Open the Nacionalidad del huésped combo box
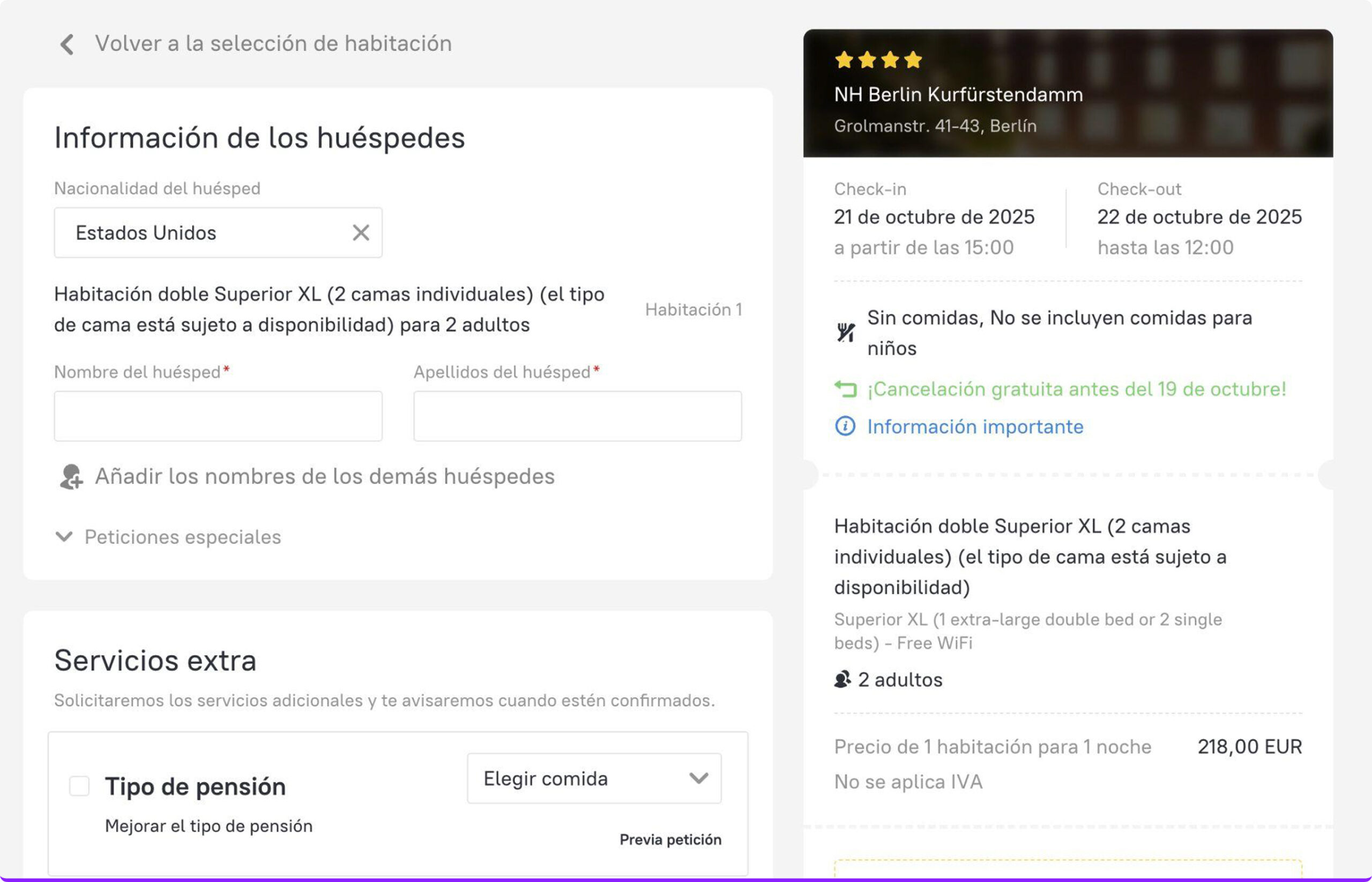The height and width of the screenshot is (882, 1372). pos(206,233)
